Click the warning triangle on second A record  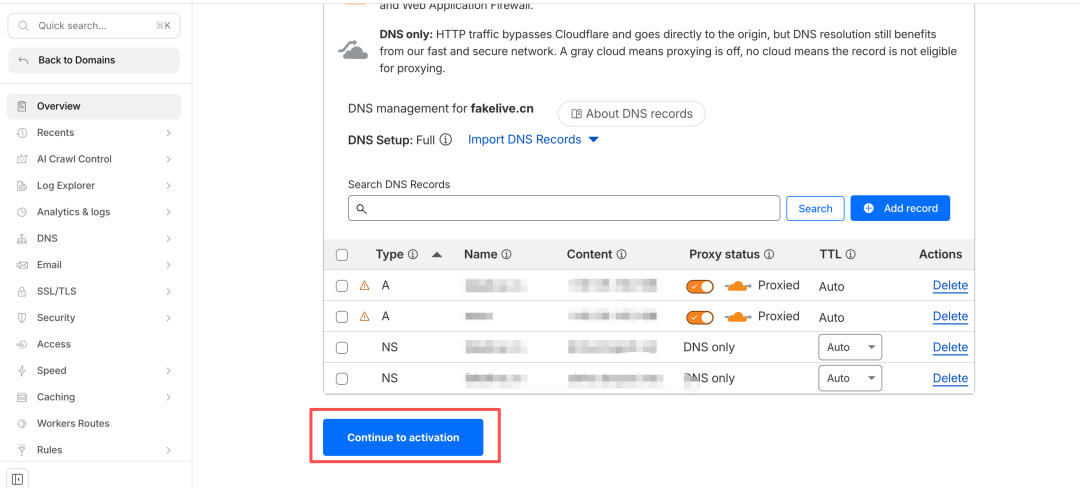click(x=365, y=317)
